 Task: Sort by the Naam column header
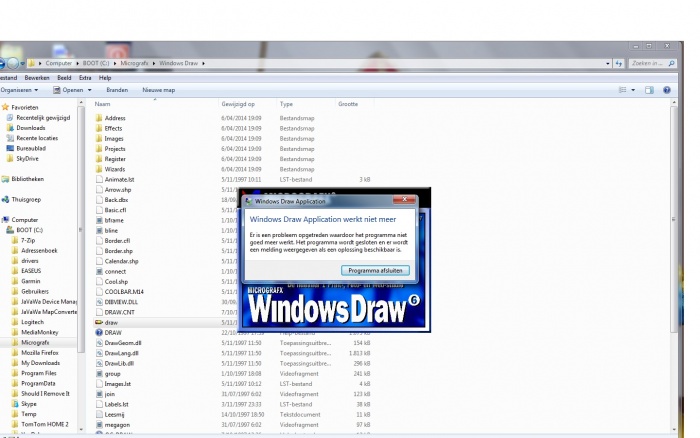102,104
